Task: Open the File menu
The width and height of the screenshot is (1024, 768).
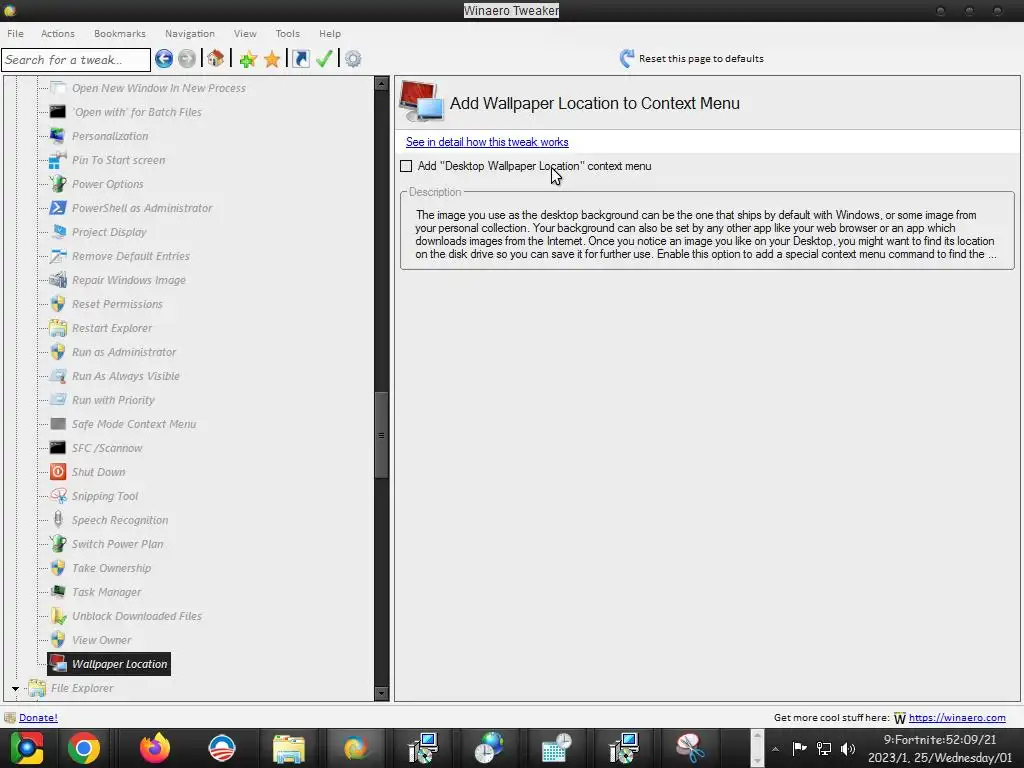Action: point(16,33)
